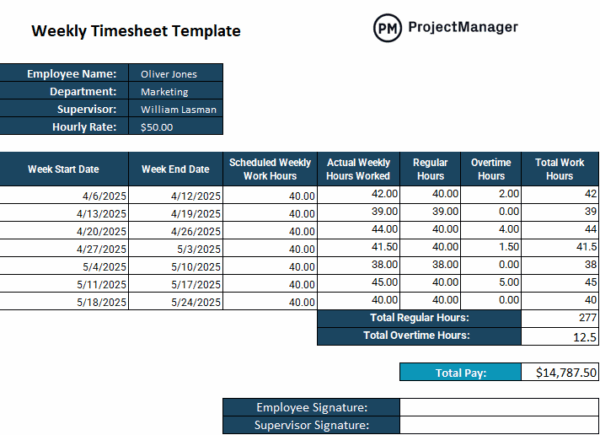Screen dimensions: 600x435
Task: Select the Employee Name value Oliver Jones
Action: click(176, 74)
